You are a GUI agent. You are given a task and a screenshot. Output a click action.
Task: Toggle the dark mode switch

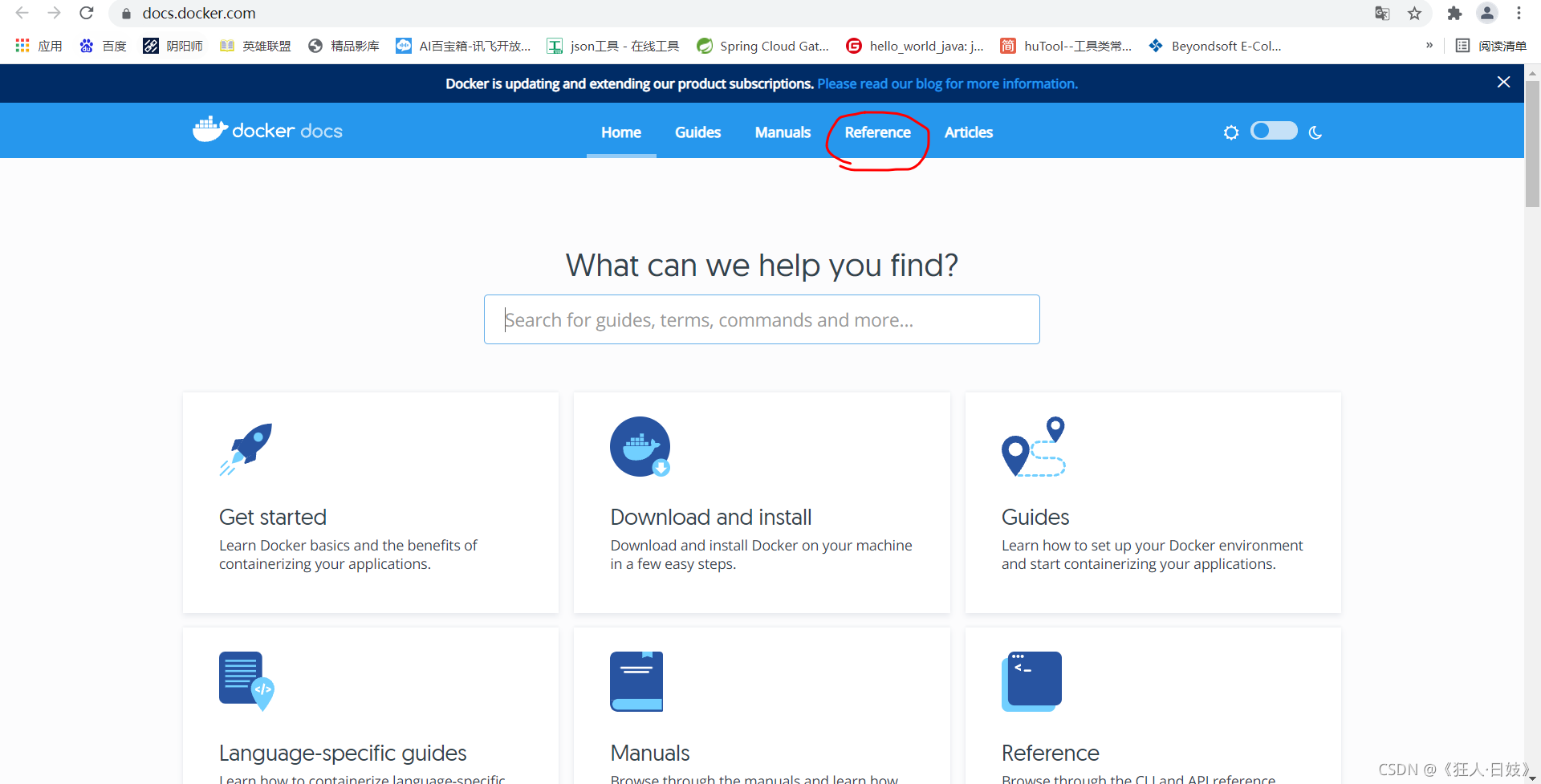click(1274, 131)
